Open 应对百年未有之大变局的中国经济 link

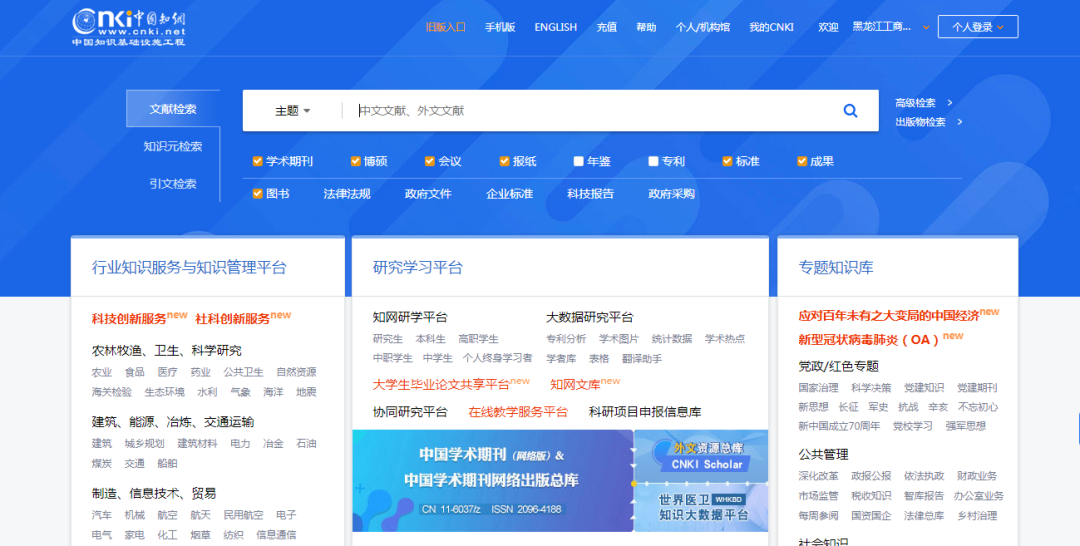[x=889, y=316]
